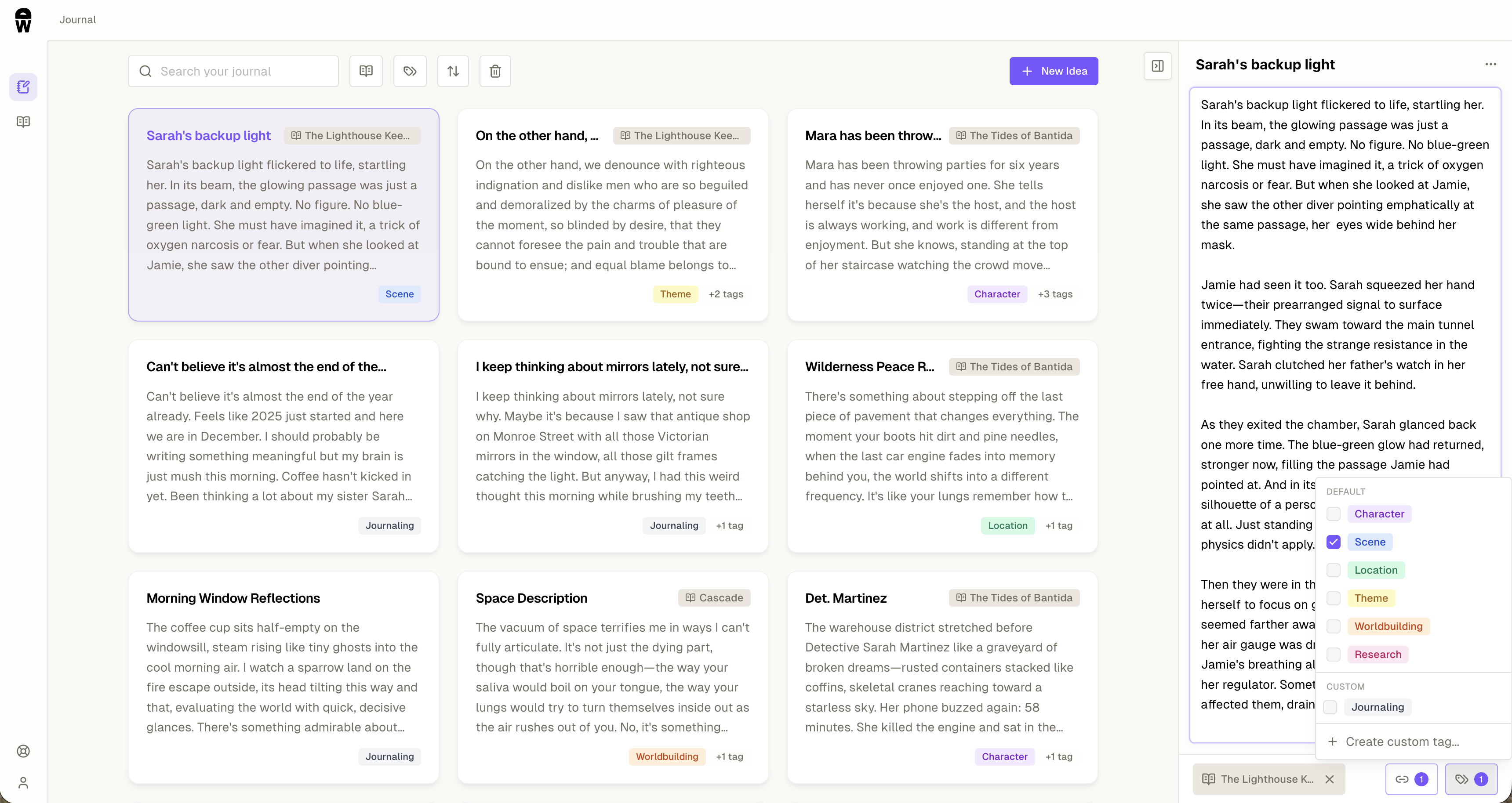Click the Journal breadcrumb at top
Image resolution: width=1512 pixels, height=803 pixels.
(x=77, y=19)
